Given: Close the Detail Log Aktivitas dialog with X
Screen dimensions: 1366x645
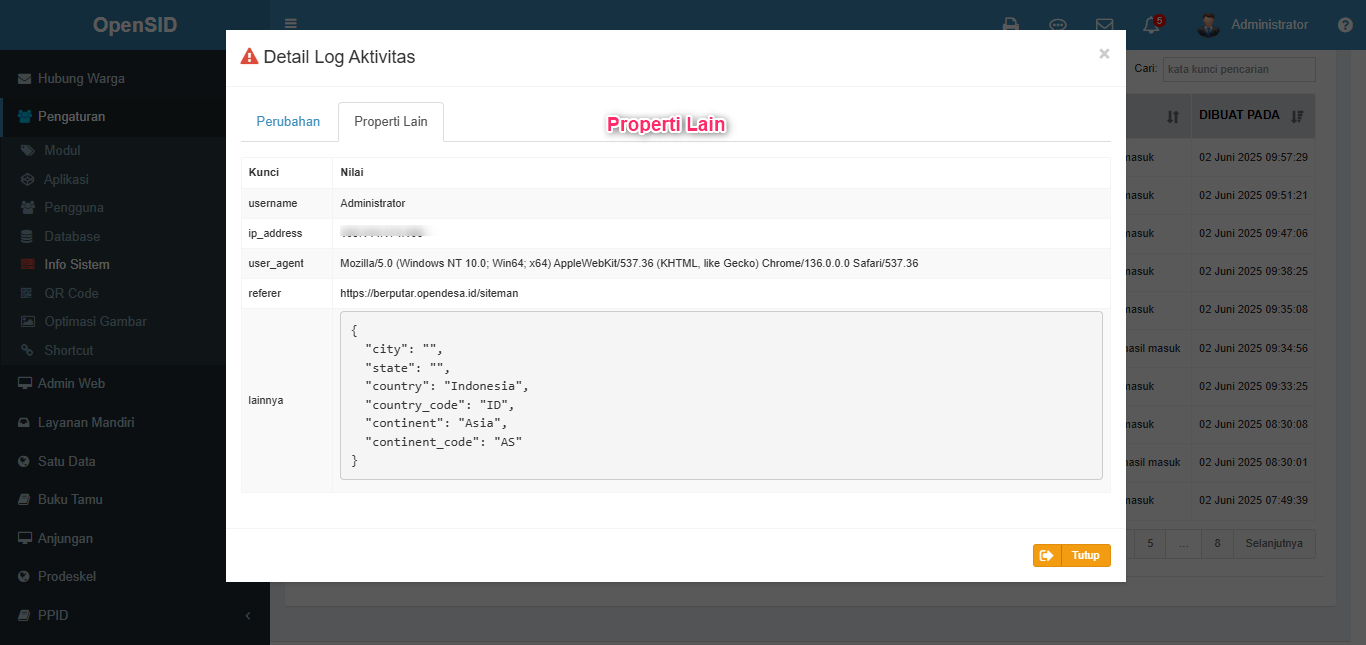Looking at the screenshot, I should click(1104, 54).
